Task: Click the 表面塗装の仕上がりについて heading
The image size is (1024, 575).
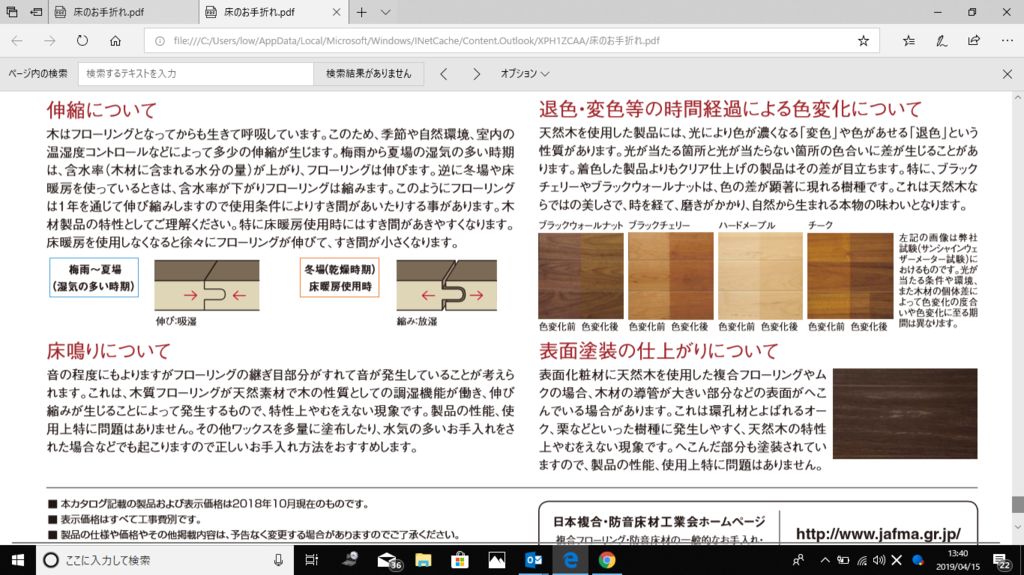Action: click(x=658, y=350)
